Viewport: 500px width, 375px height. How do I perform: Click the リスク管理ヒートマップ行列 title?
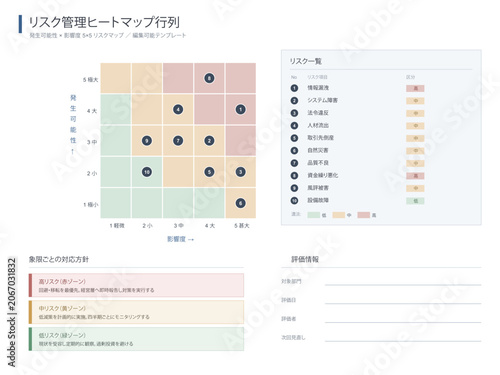coord(104,22)
